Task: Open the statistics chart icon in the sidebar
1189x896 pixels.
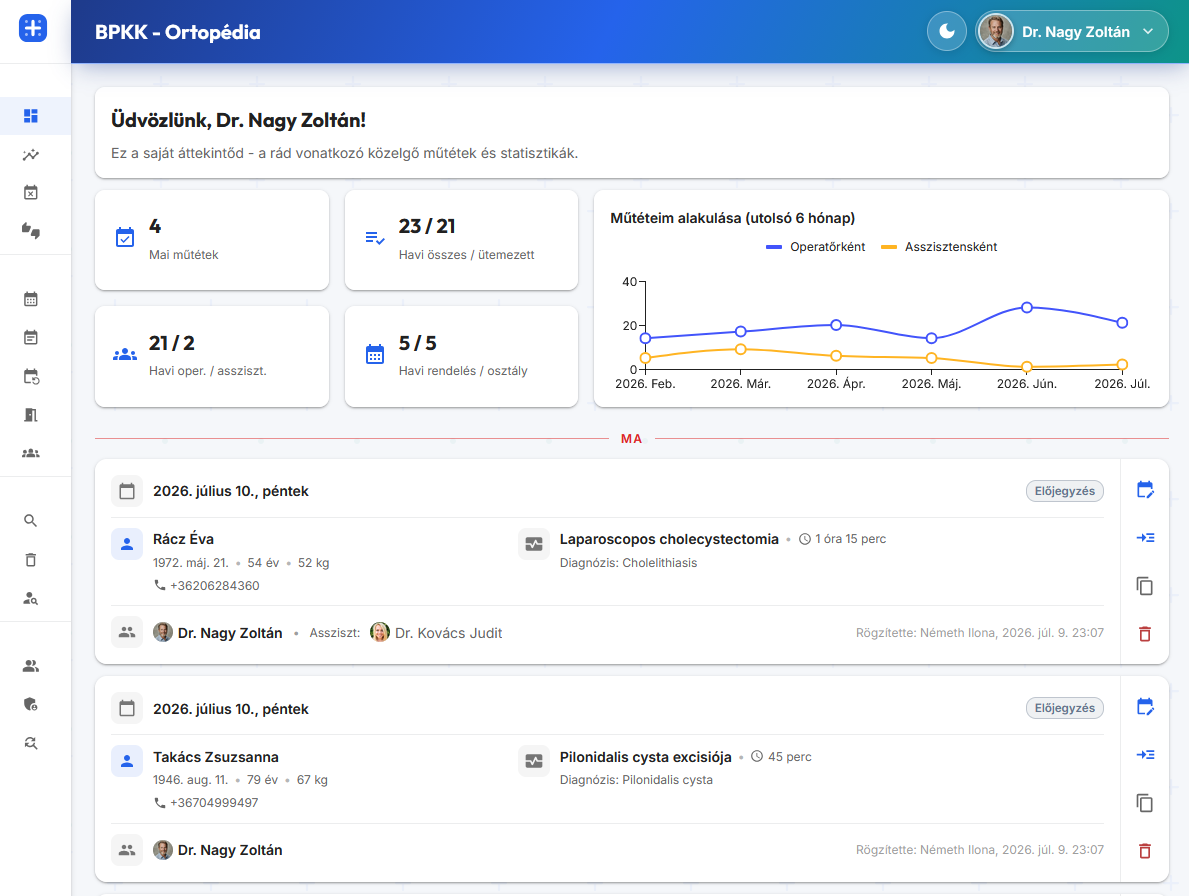Action: (x=30, y=155)
